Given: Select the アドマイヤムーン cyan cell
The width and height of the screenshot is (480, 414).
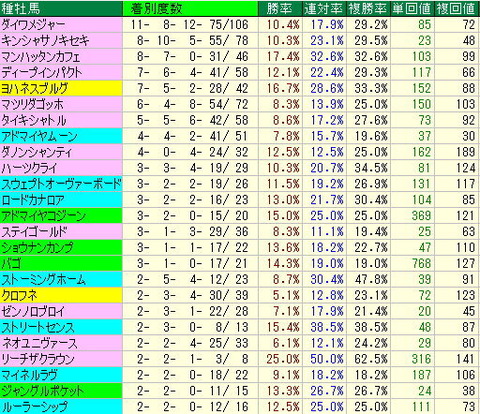Looking at the screenshot, I should click(x=61, y=136).
